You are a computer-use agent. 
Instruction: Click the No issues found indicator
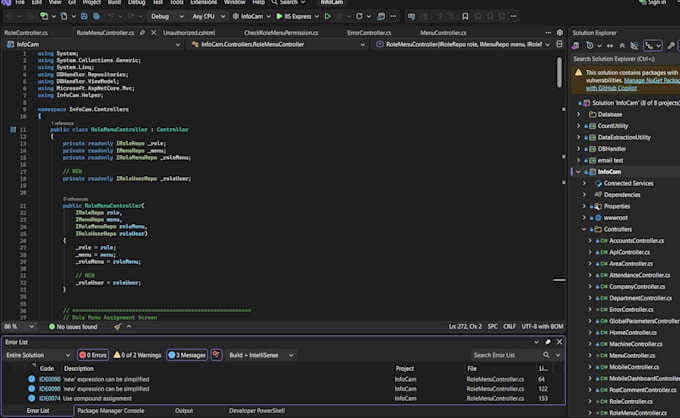coord(73,327)
